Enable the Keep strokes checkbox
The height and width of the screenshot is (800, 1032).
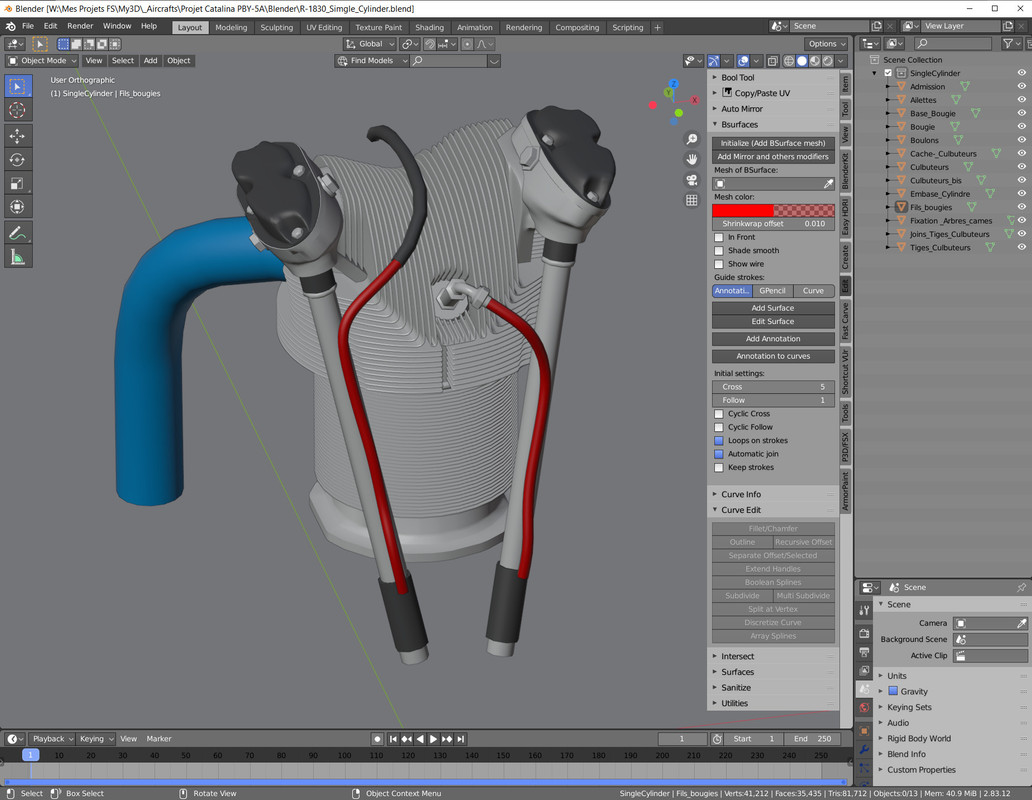(x=719, y=467)
